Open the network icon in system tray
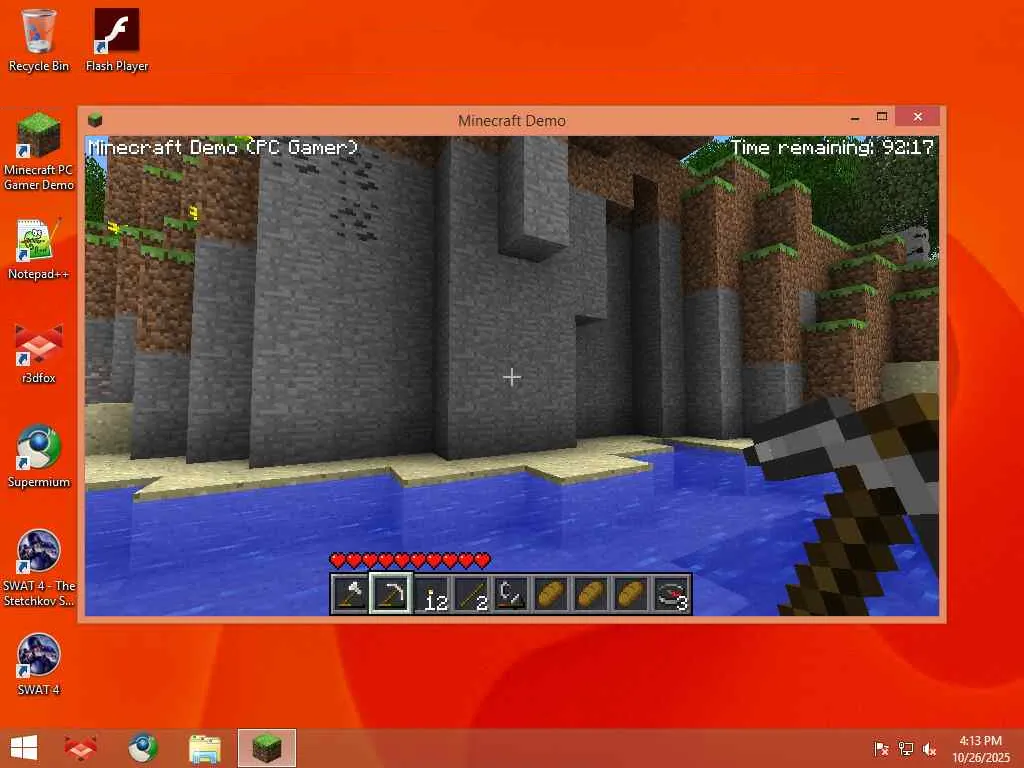This screenshot has width=1024, height=768. (x=906, y=749)
